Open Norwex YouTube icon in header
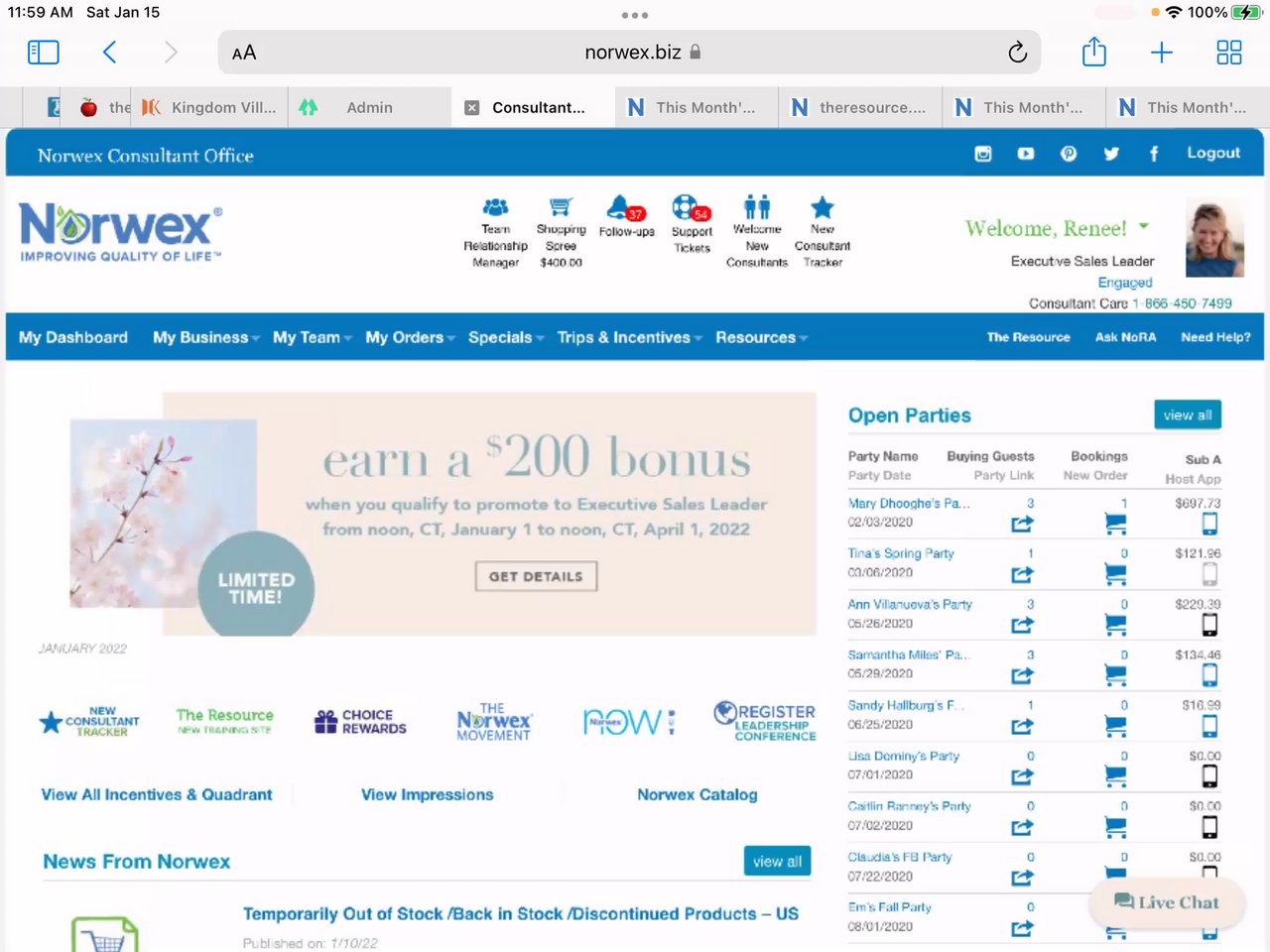 [1026, 154]
